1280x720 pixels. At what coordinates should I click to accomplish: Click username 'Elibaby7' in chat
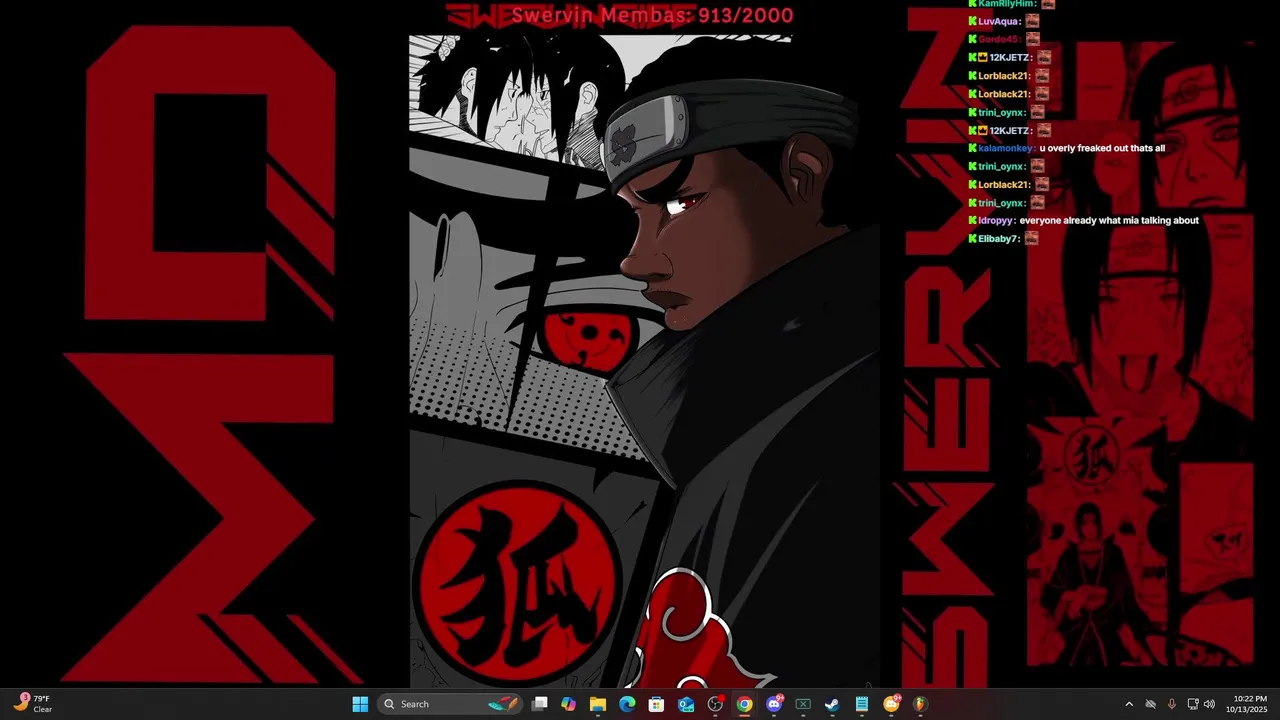[999, 239]
